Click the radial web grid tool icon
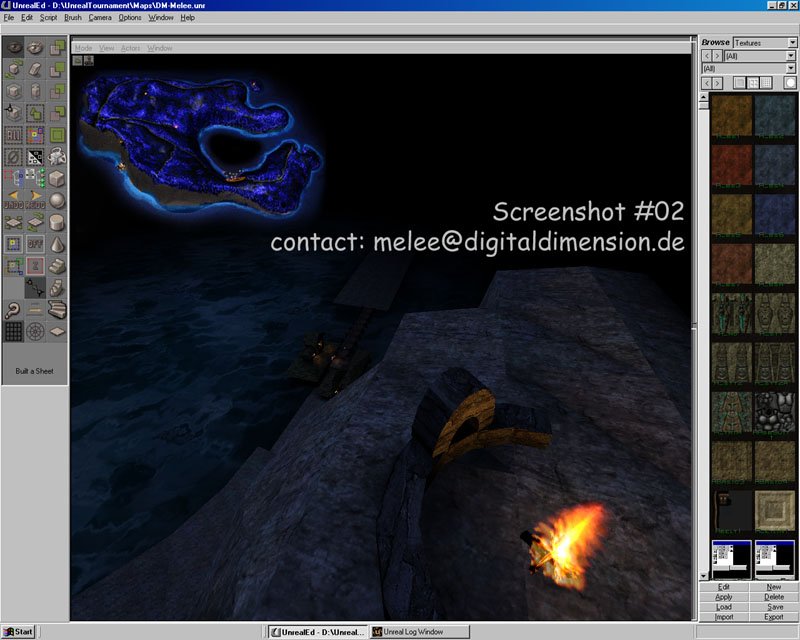The width and height of the screenshot is (800, 640). click(x=35, y=332)
